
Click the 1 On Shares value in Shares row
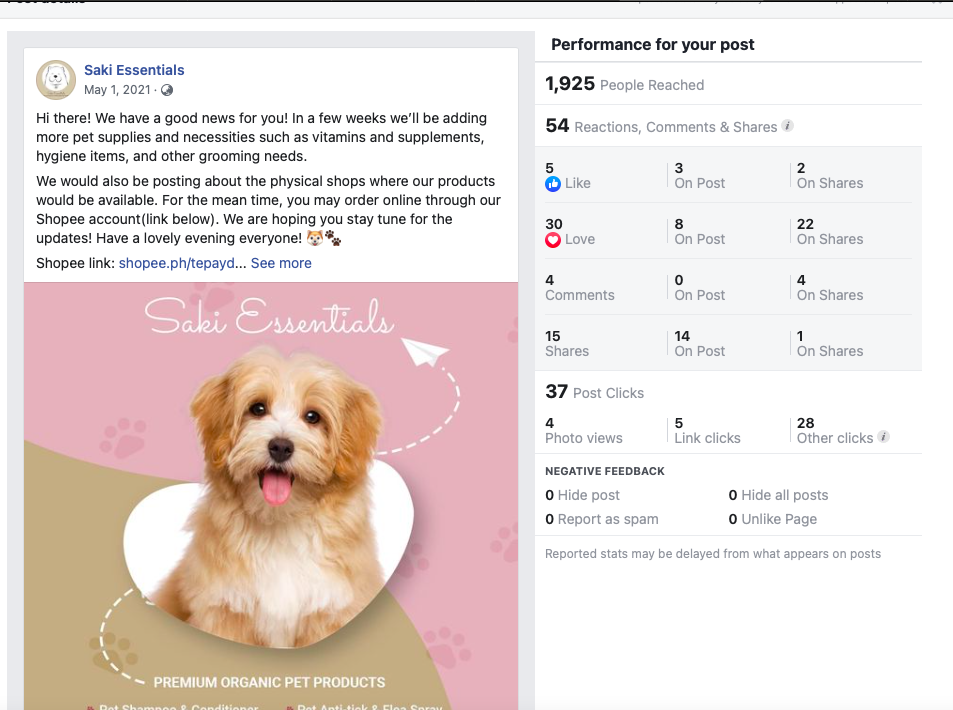click(x=830, y=343)
